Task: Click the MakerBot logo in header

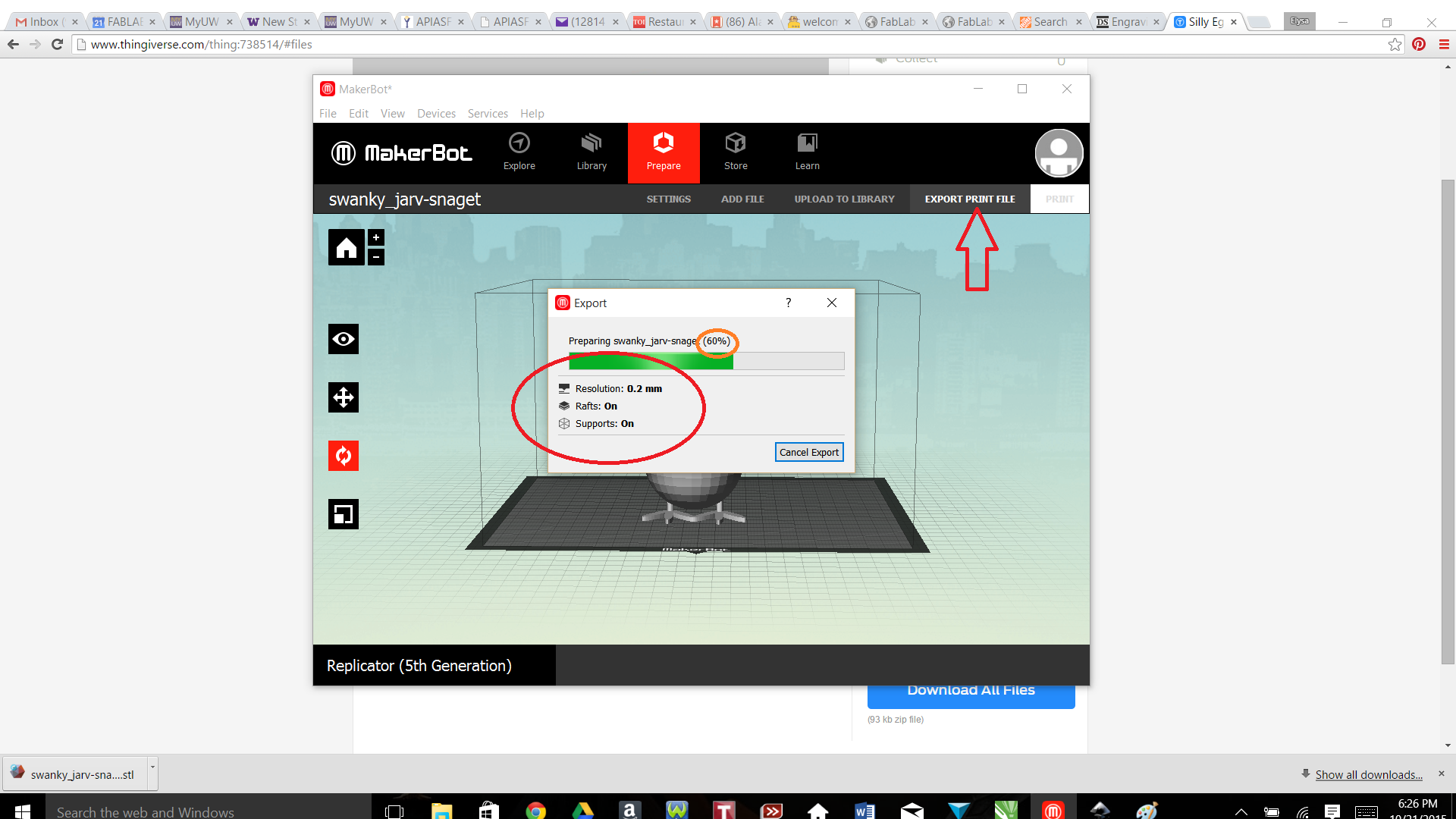Action: tap(402, 153)
